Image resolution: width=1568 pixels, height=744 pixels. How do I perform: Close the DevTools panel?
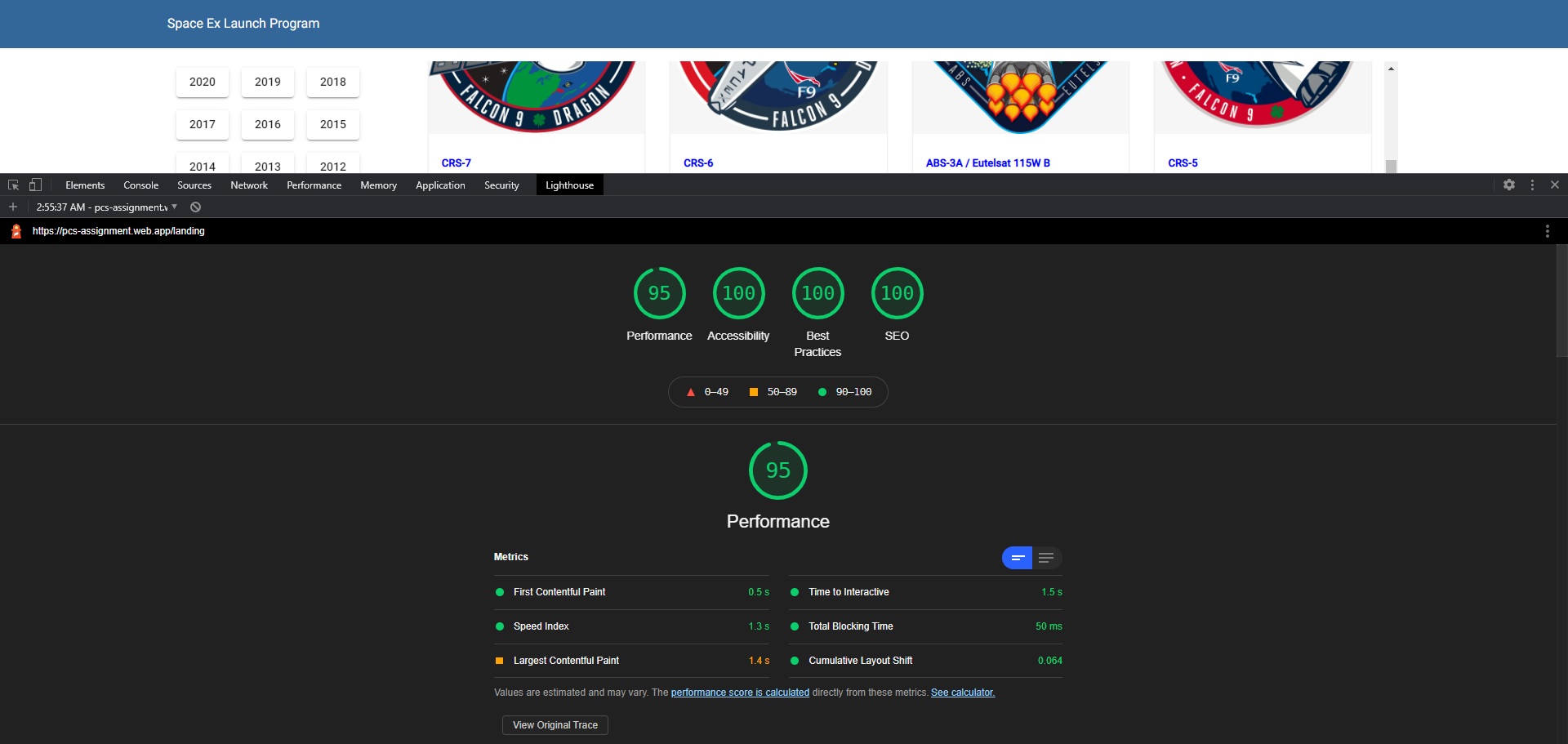coord(1555,185)
